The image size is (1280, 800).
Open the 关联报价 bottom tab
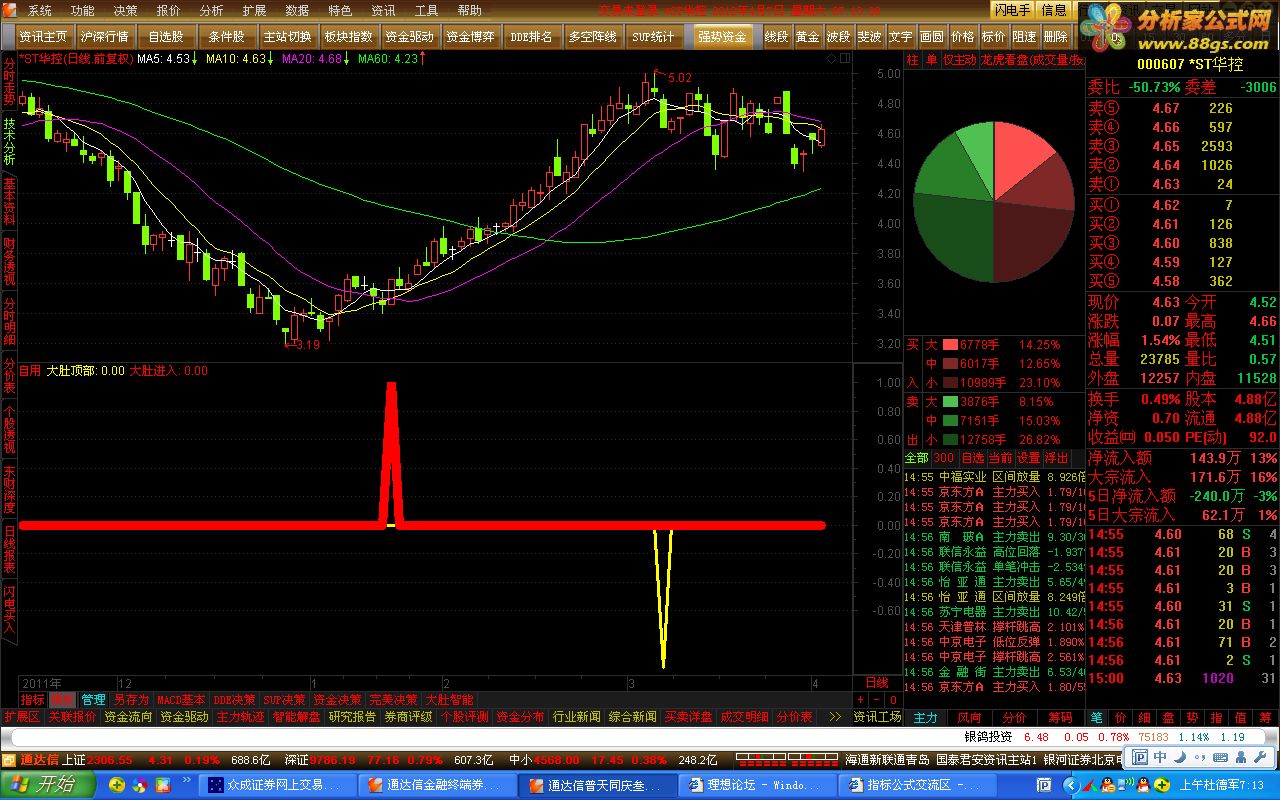click(x=72, y=717)
